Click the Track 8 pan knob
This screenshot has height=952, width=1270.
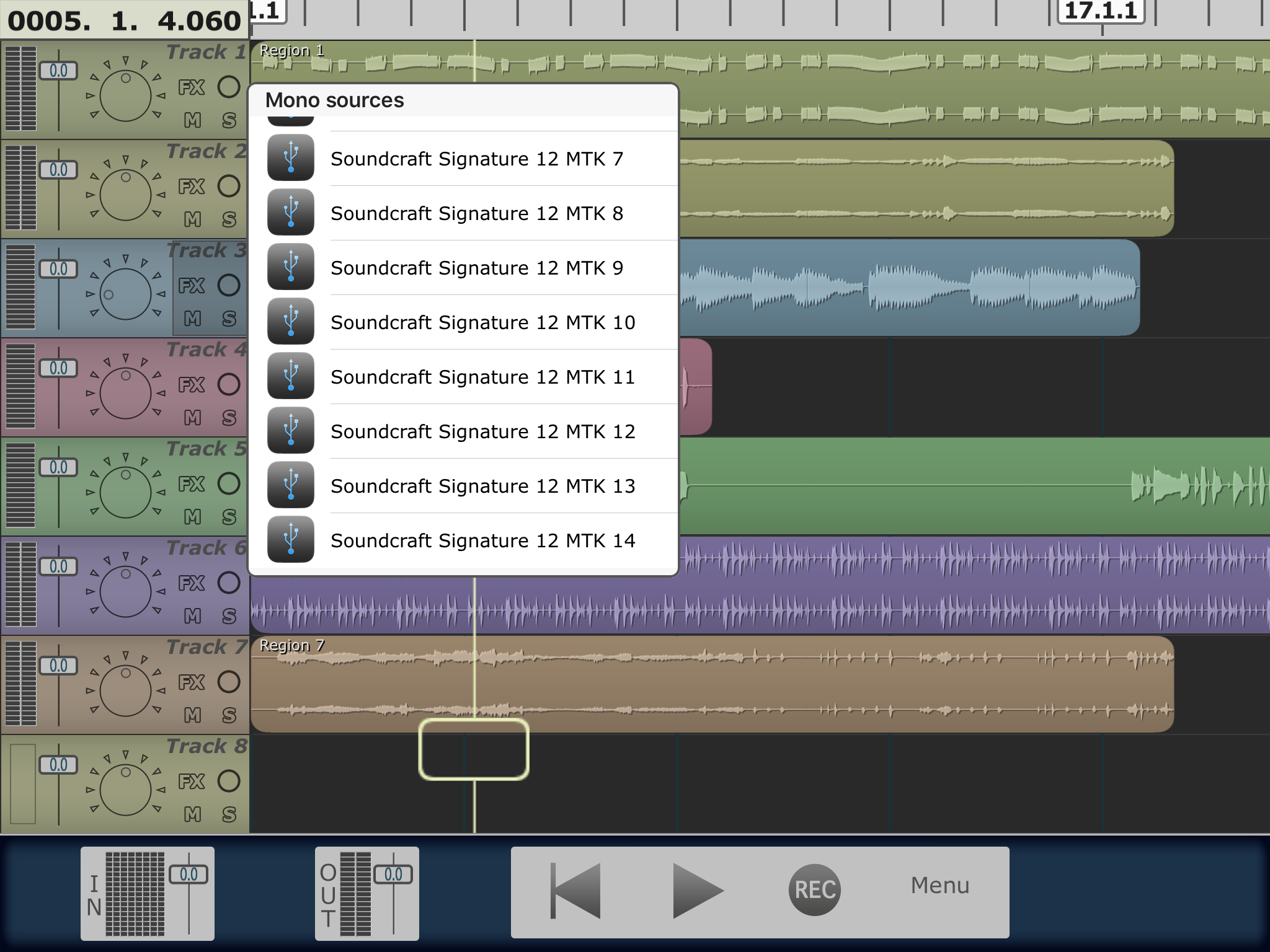click(x=125, y=790)
